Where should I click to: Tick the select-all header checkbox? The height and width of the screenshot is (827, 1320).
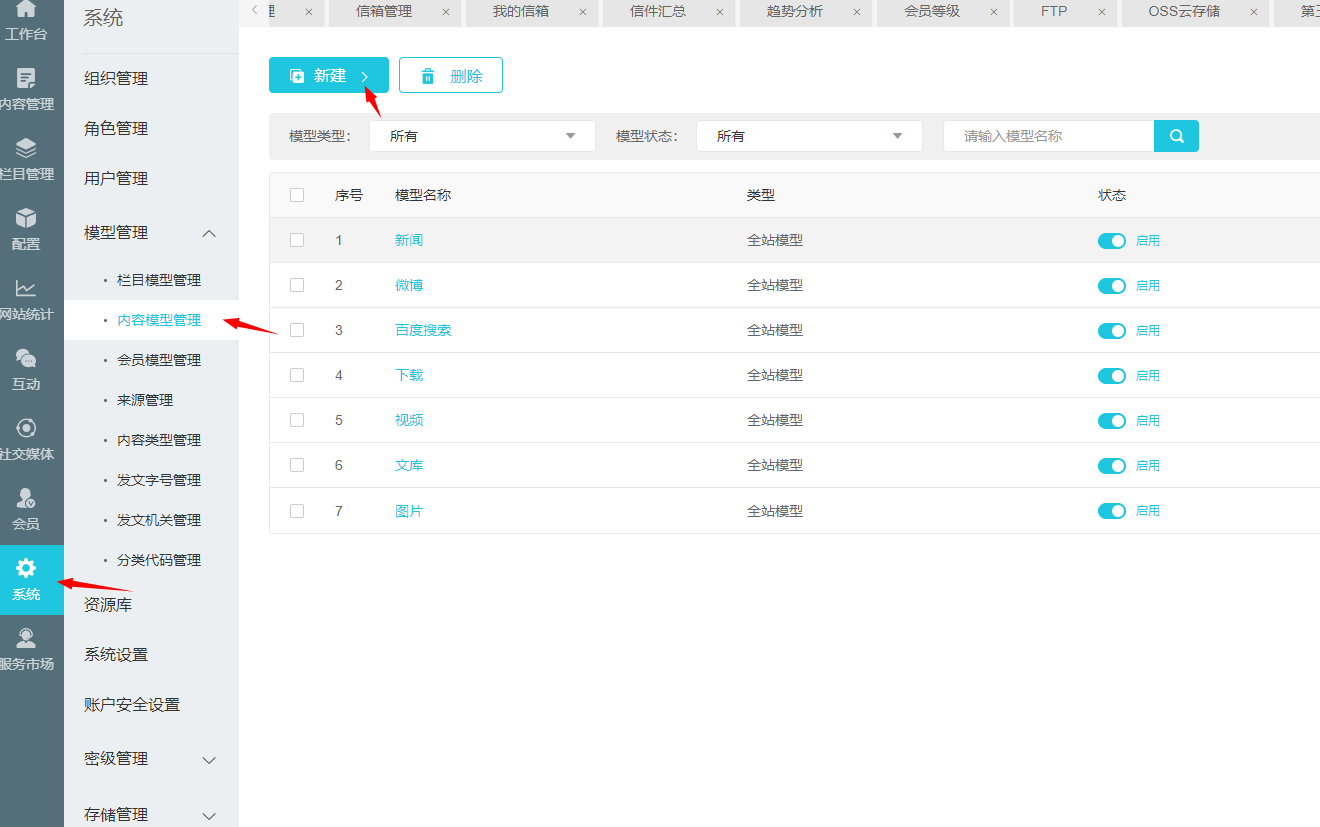tap(297, 195)
